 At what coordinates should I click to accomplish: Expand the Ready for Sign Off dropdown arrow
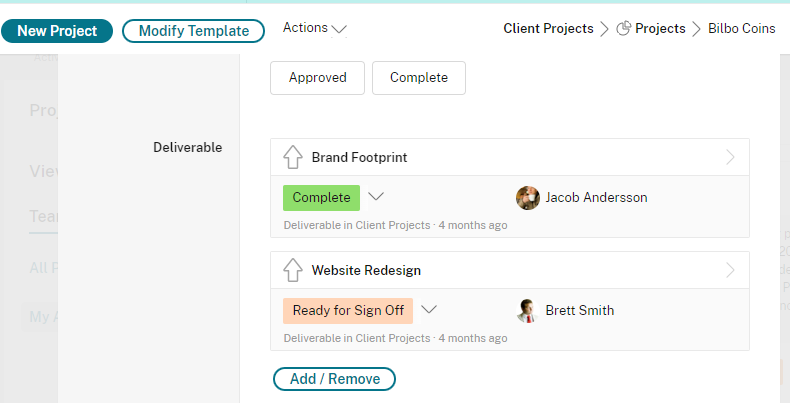(x=429, y=309)
